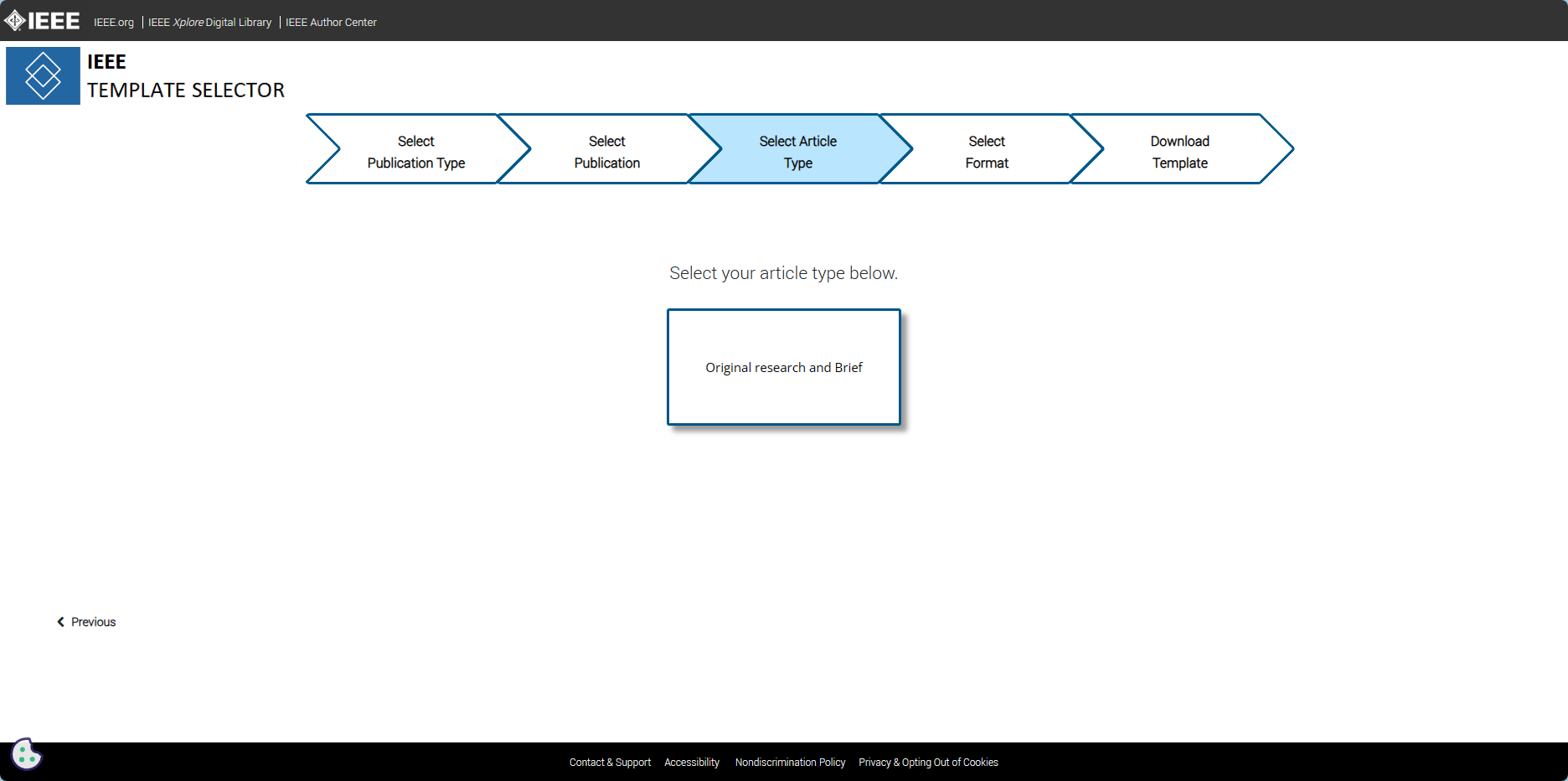This screenshot has width=1568, height=781.
Task: Open Accessibility footer link
Action: (x=692, y=763)
